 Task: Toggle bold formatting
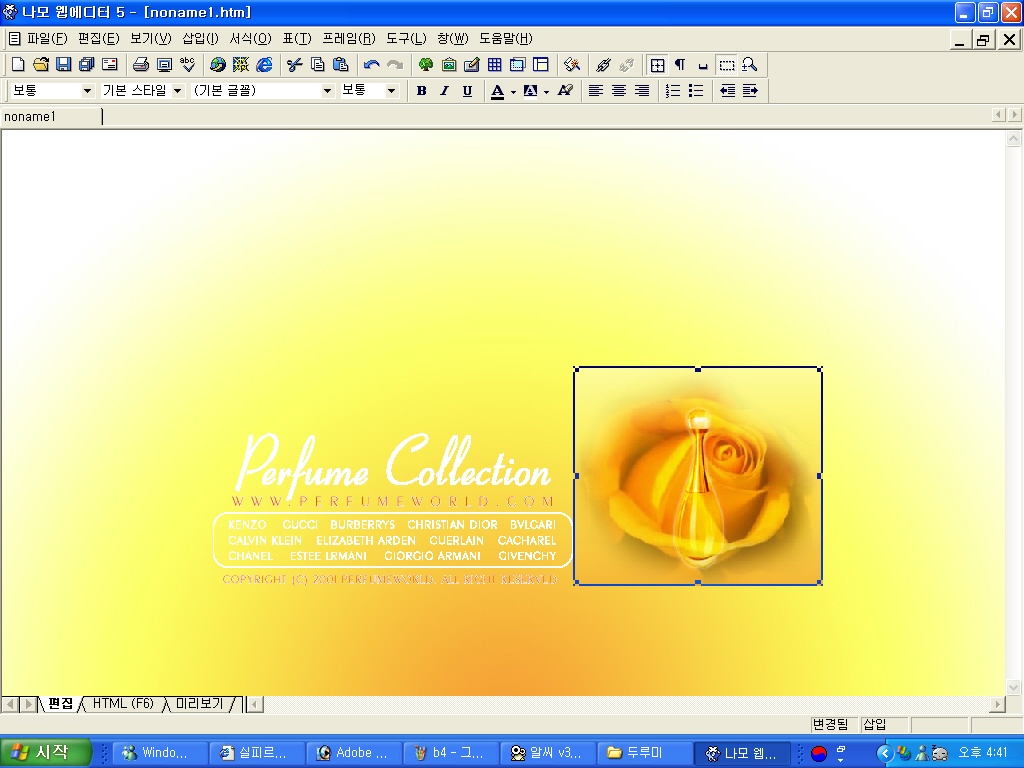[x=421, y=91]
